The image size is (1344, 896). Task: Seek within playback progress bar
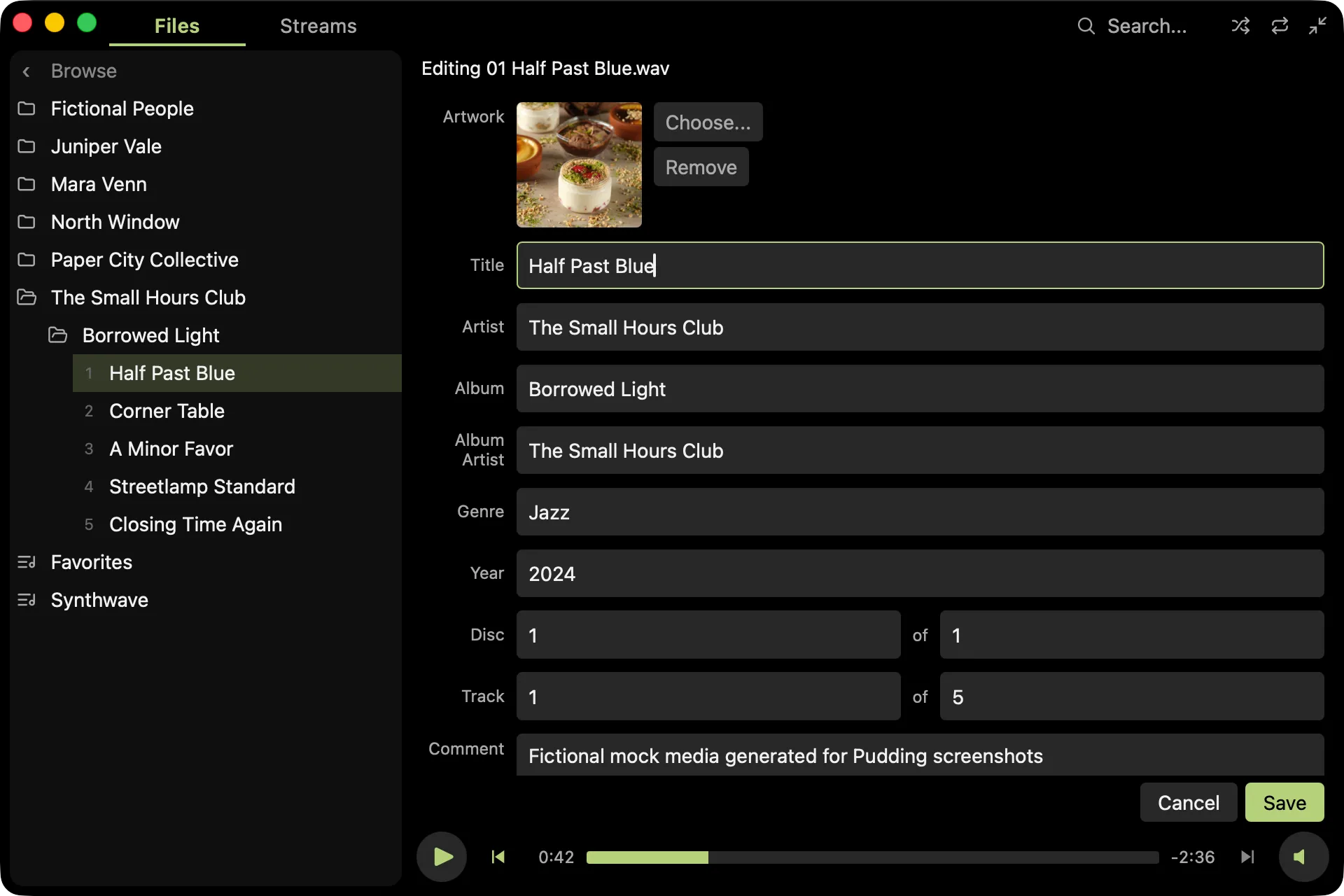pos(872,857)
